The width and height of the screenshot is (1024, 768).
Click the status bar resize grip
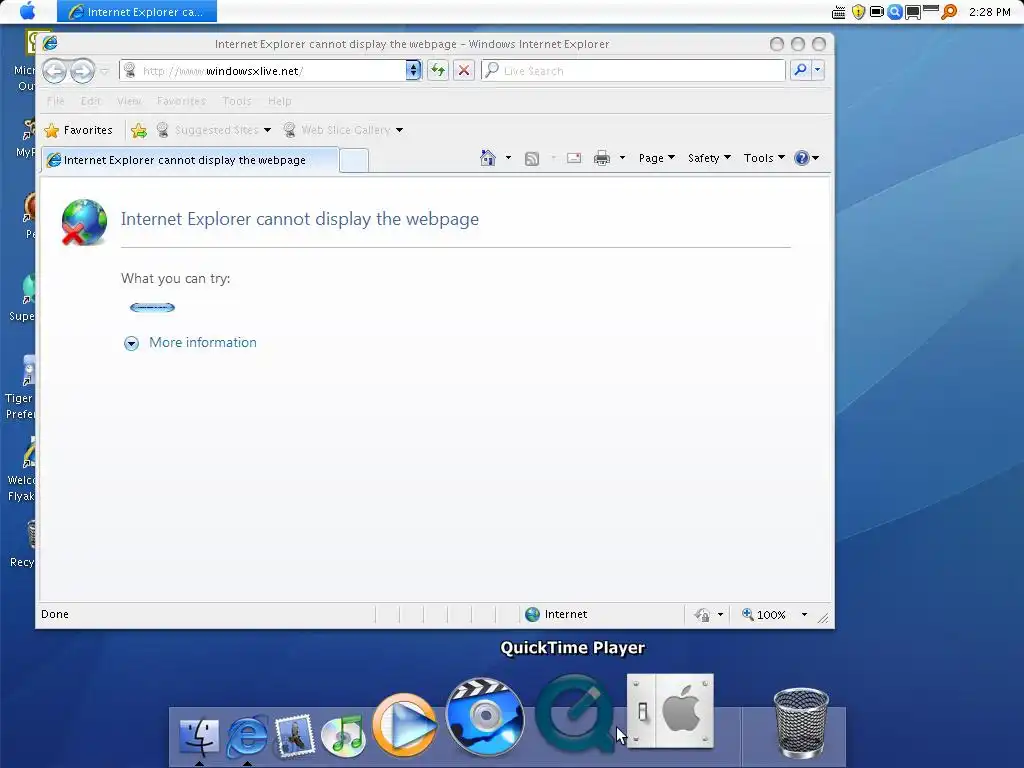823,618
